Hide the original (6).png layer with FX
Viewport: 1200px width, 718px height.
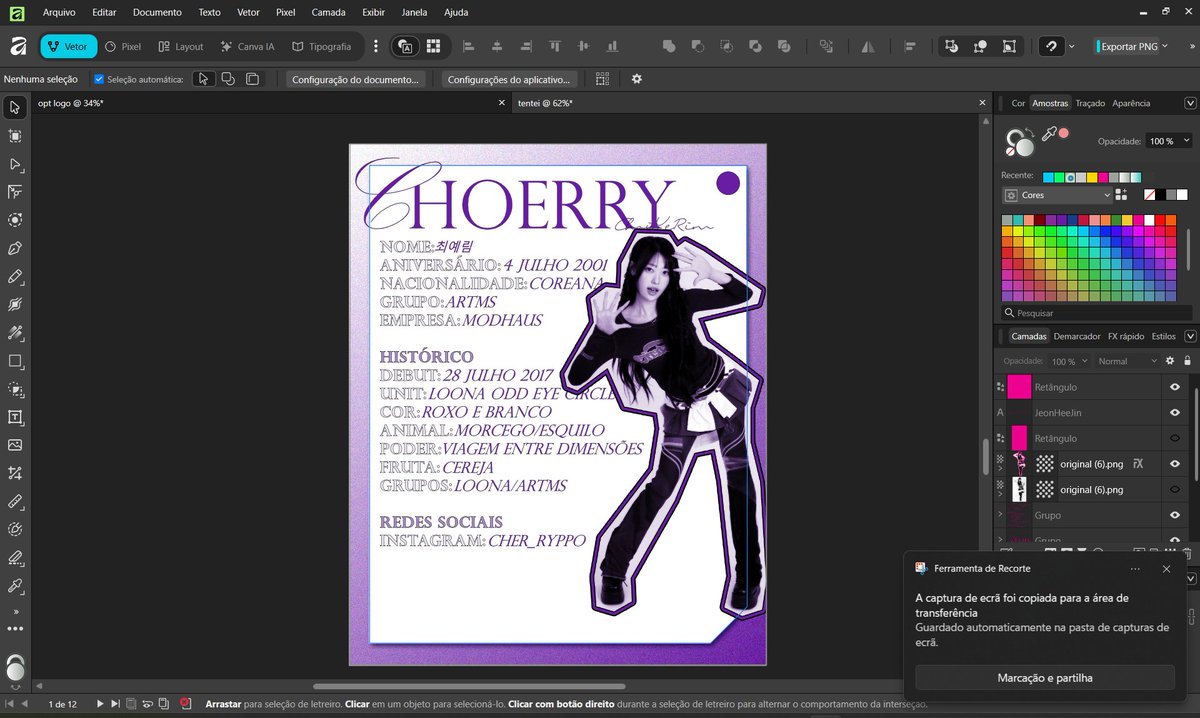point(1175,464)
